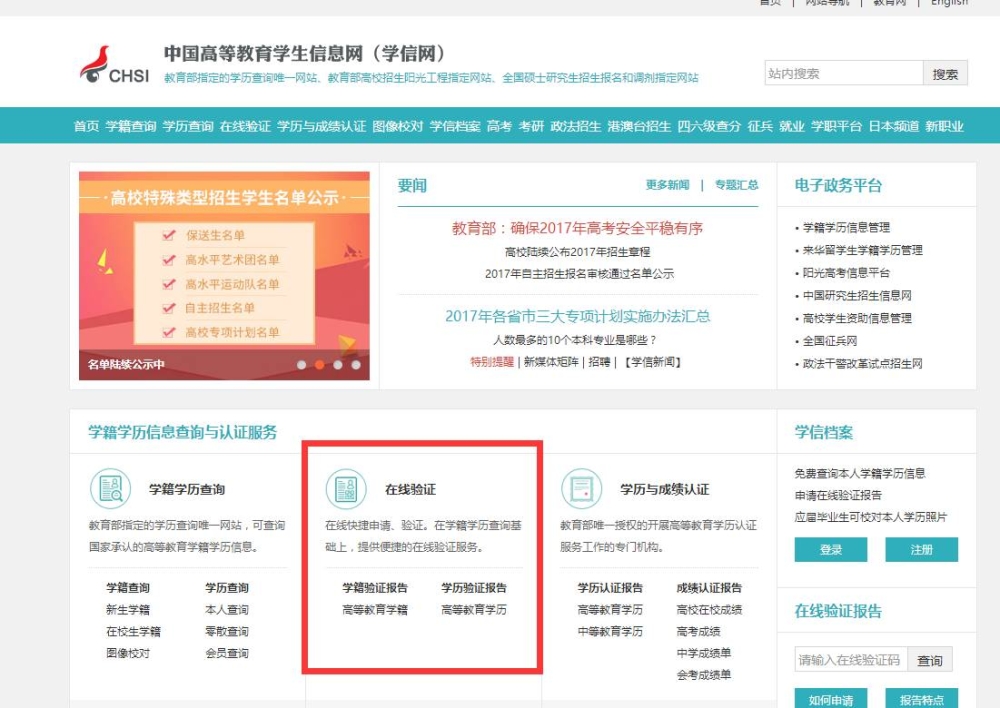Click the 如何申请 button
Screen dimensions: 1000x708
(831, 698)
